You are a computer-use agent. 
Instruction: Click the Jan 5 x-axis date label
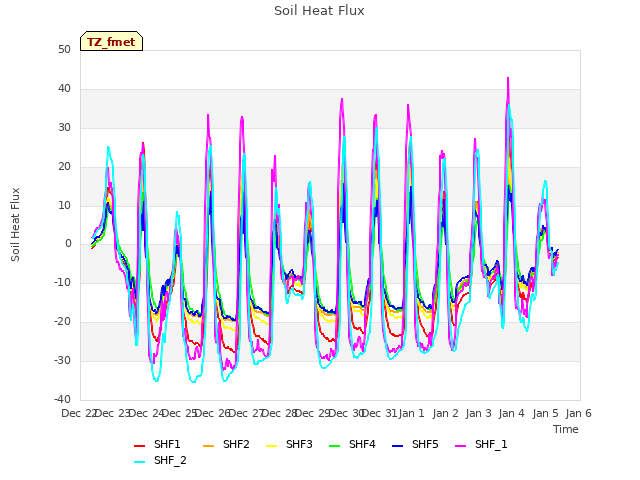(545, 413)
